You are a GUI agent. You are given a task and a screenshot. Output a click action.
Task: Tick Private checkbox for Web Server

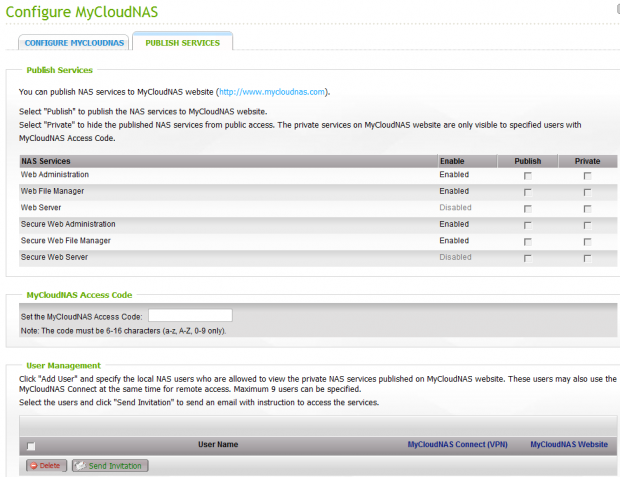coord(587,208)
